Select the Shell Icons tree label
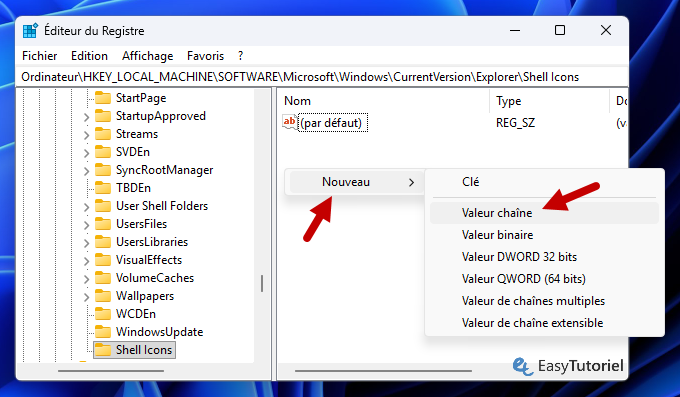Viewport: 680px width, 397px height. [x=144, y=350]
